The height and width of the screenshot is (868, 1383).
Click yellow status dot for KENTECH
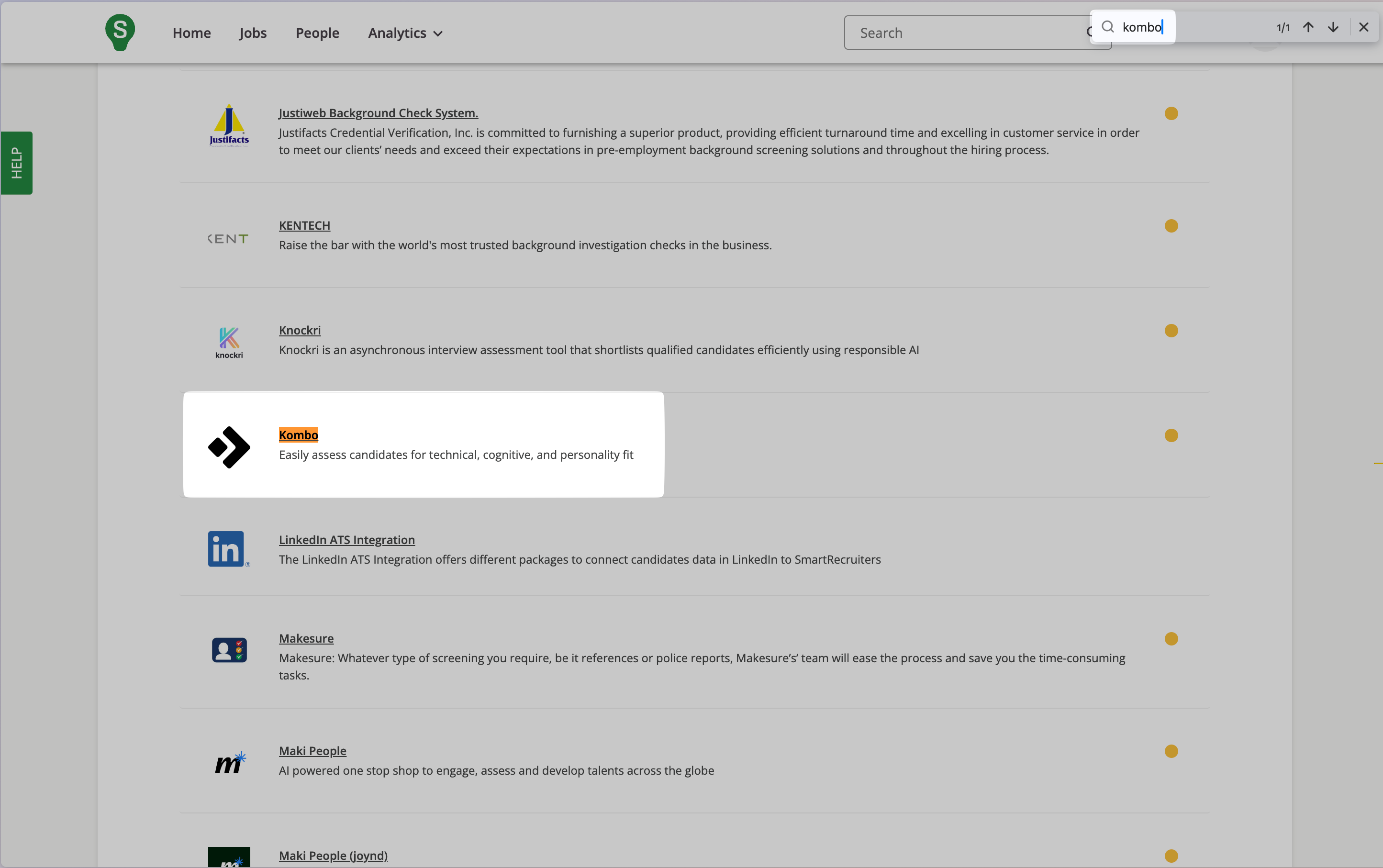tap(1171, 226)
